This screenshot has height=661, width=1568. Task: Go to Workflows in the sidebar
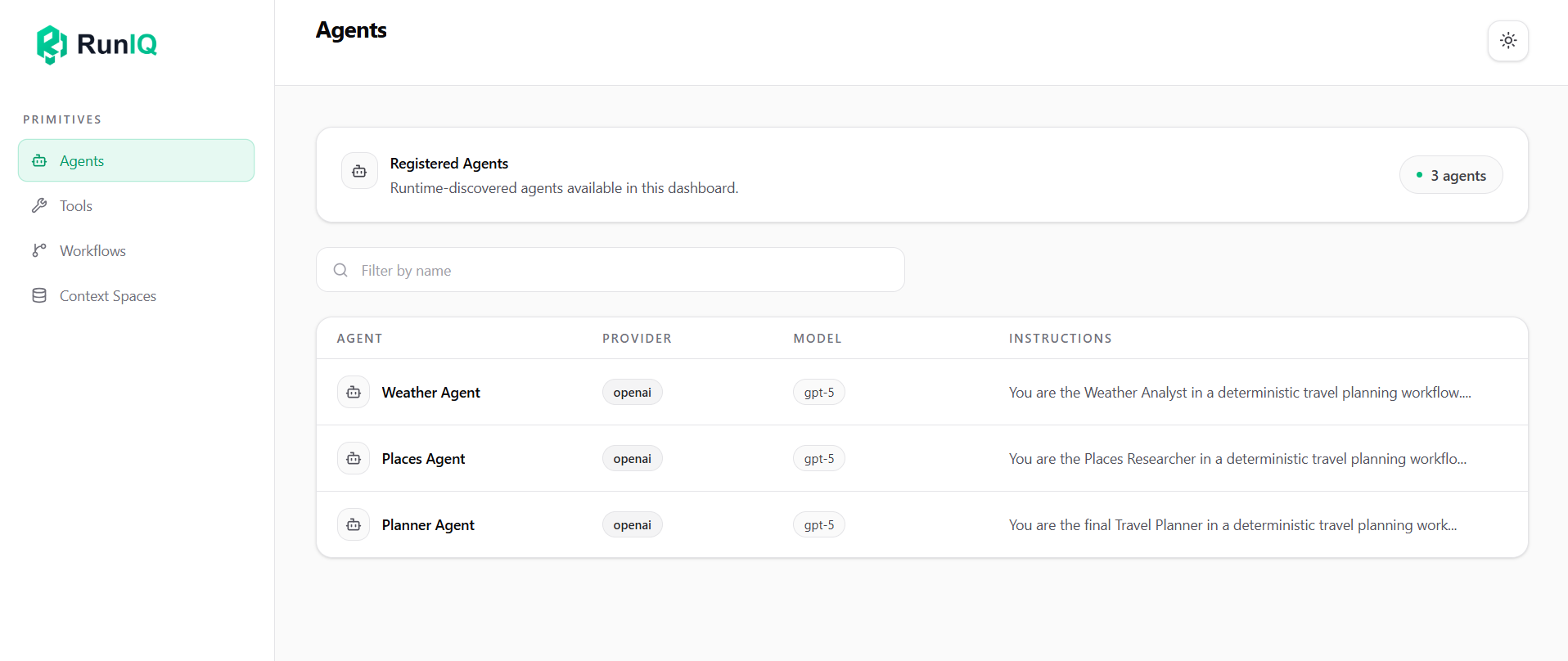point(136,250)
